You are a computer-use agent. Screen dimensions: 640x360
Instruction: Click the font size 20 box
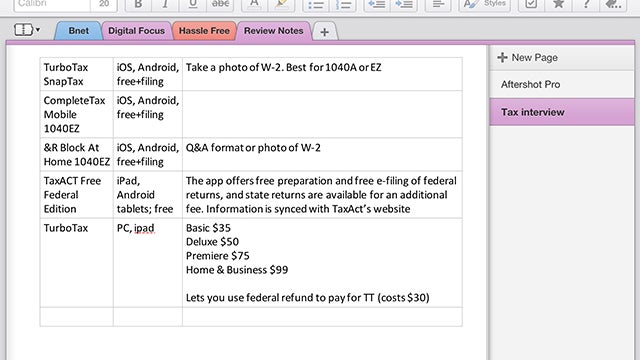[104, 4]
